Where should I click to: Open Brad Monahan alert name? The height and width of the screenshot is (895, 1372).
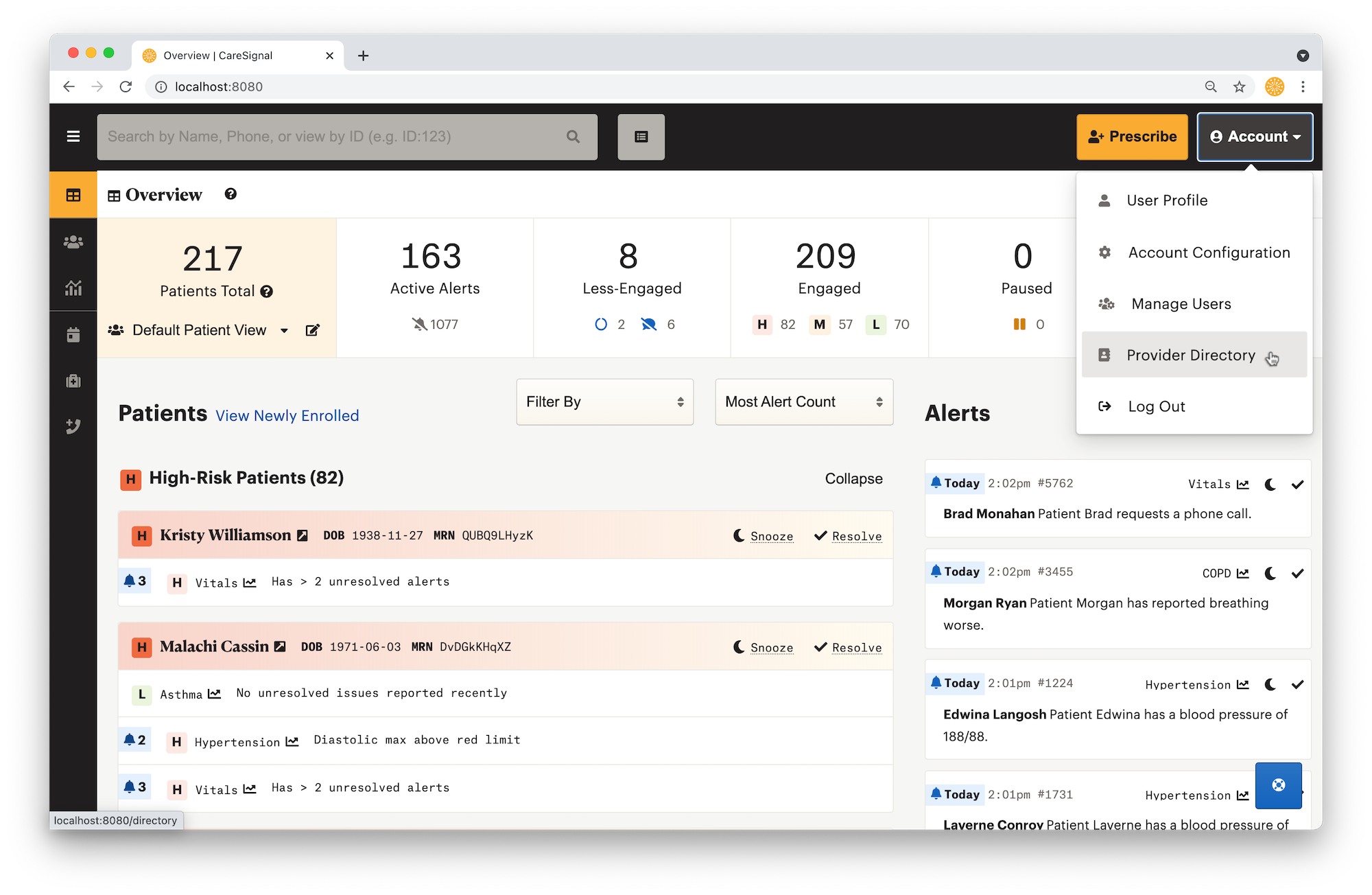(989, 514)
